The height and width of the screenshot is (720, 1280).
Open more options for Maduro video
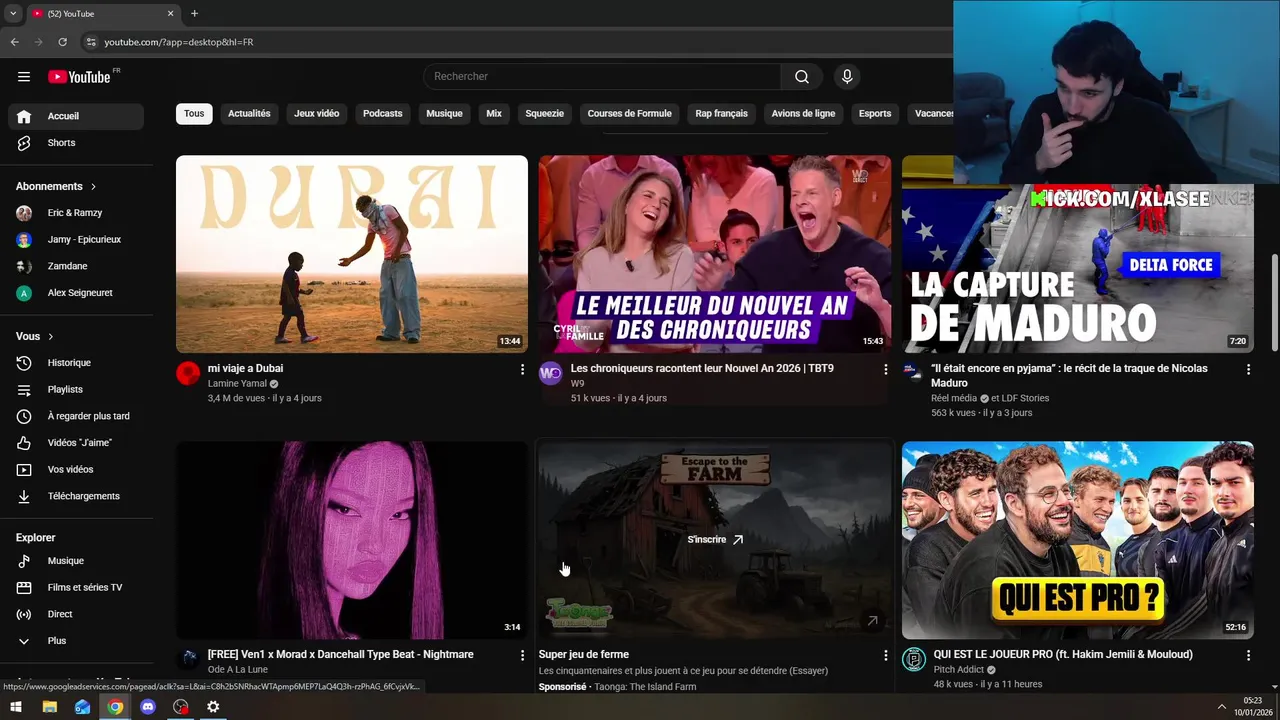point(1248,370)
